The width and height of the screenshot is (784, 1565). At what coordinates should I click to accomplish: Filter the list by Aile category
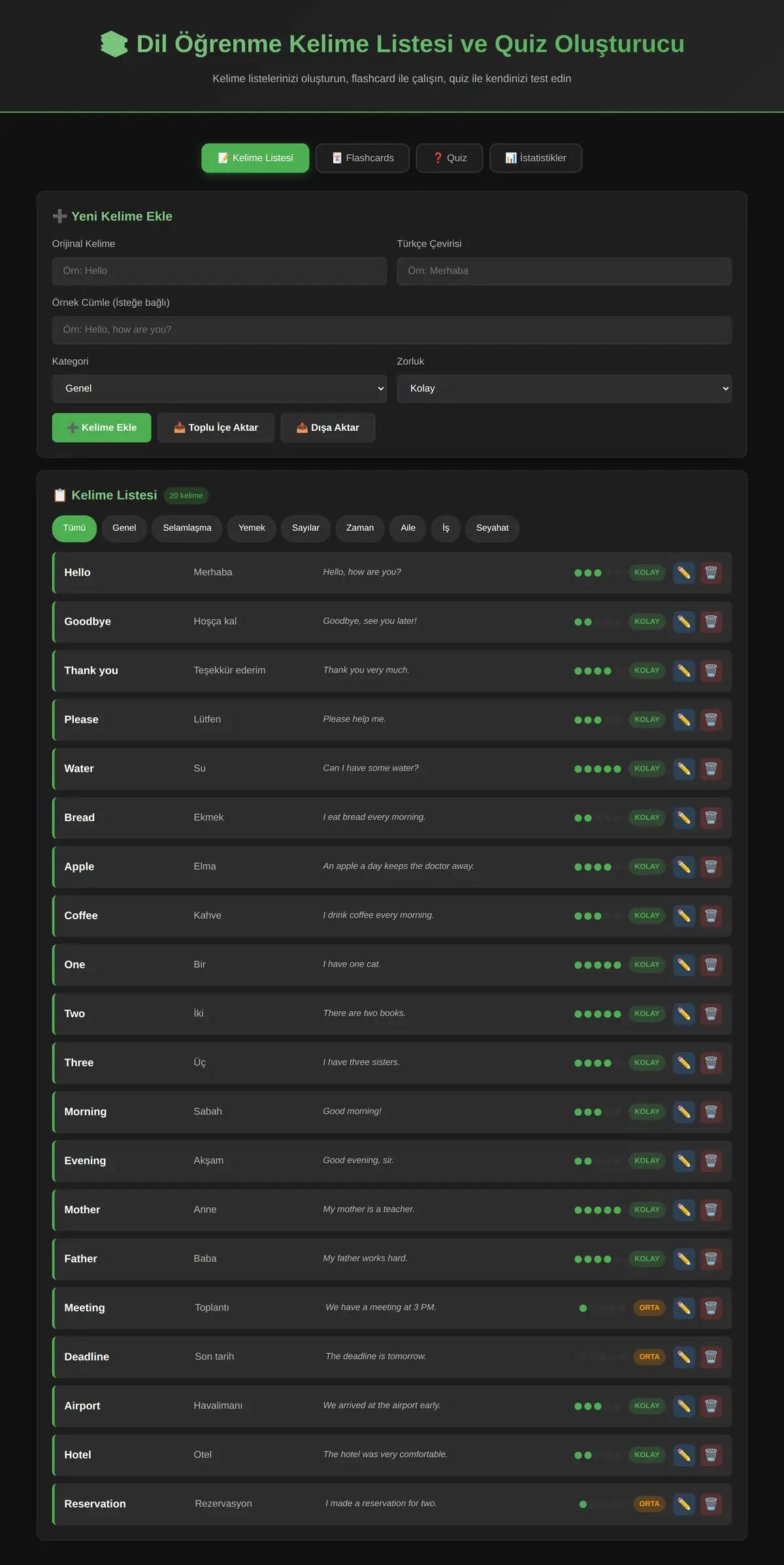click(408, 528)
